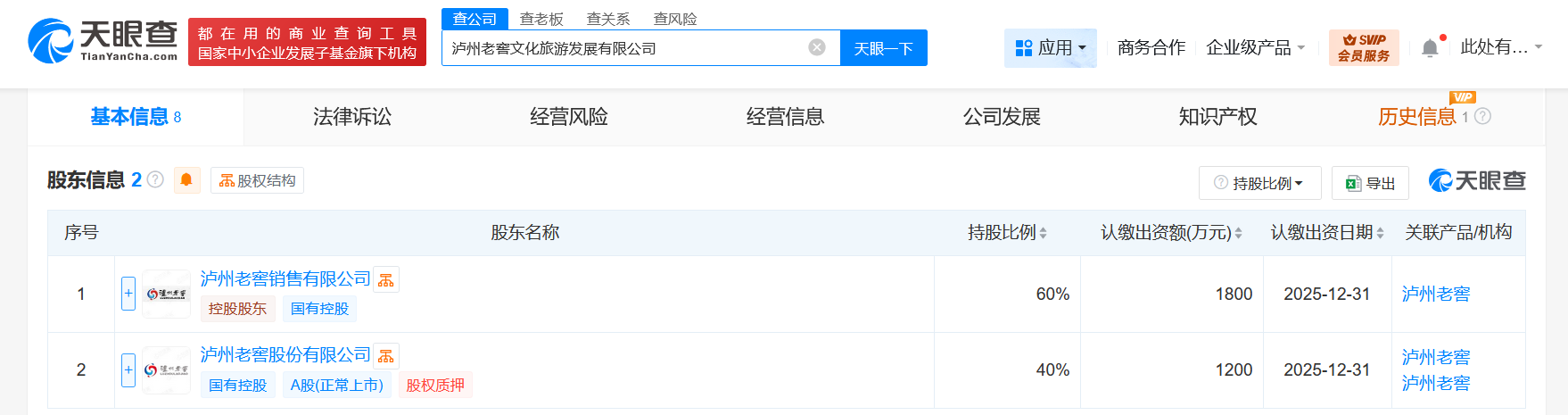Open equity chart for 泸州老窖股份有限公司

click(x=386, y=356)
